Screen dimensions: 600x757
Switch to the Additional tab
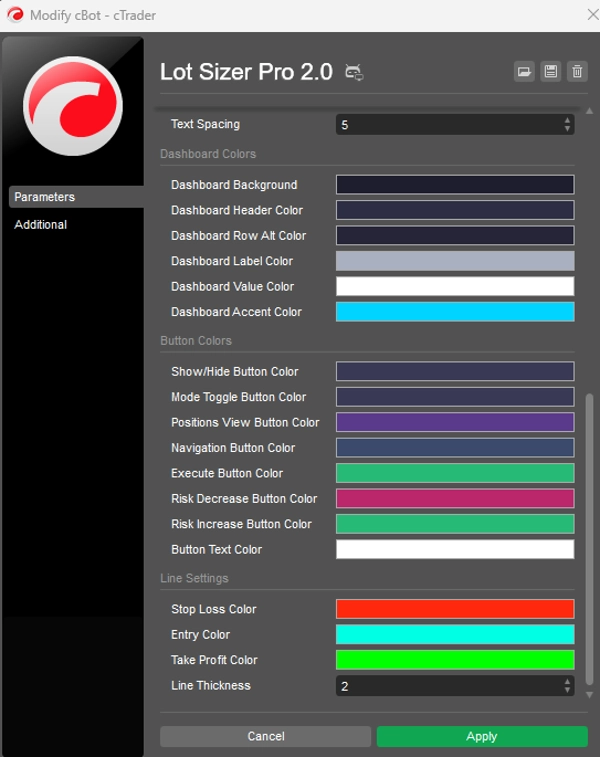tap(41, 224)
